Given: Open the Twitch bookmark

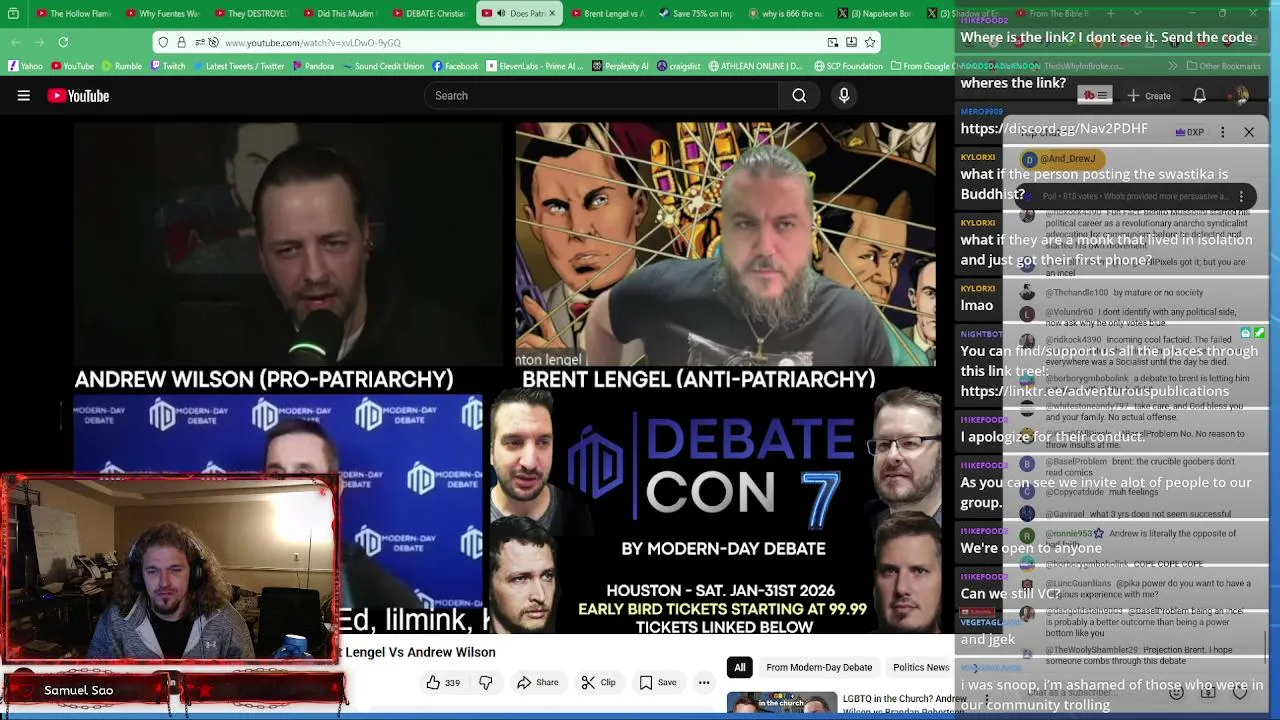Looking at the screenshot, I should point(168,66).
